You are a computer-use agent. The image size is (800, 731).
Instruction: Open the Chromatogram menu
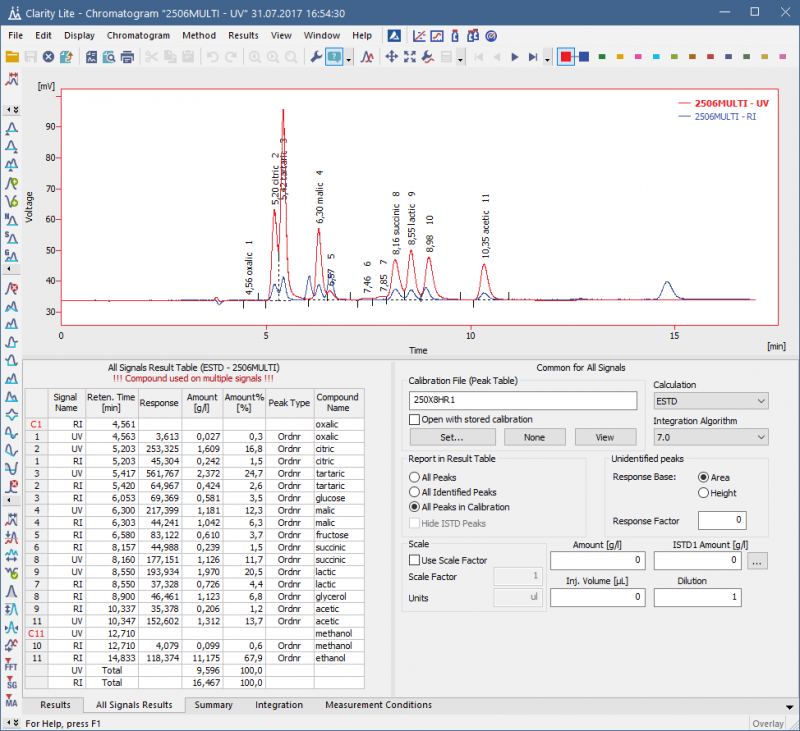(x=138, y=35)
